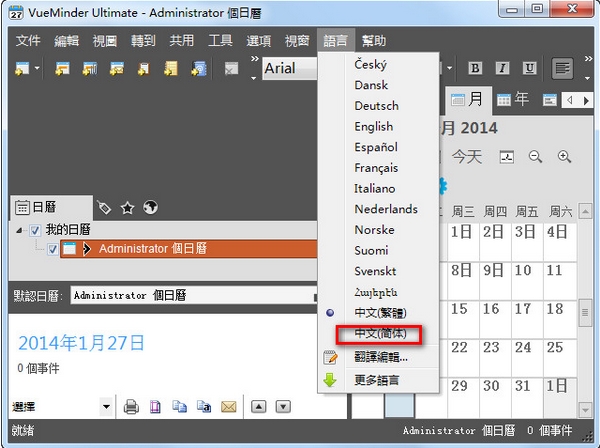Open the 默認日曆 combo box

click(x=194, y=296)
